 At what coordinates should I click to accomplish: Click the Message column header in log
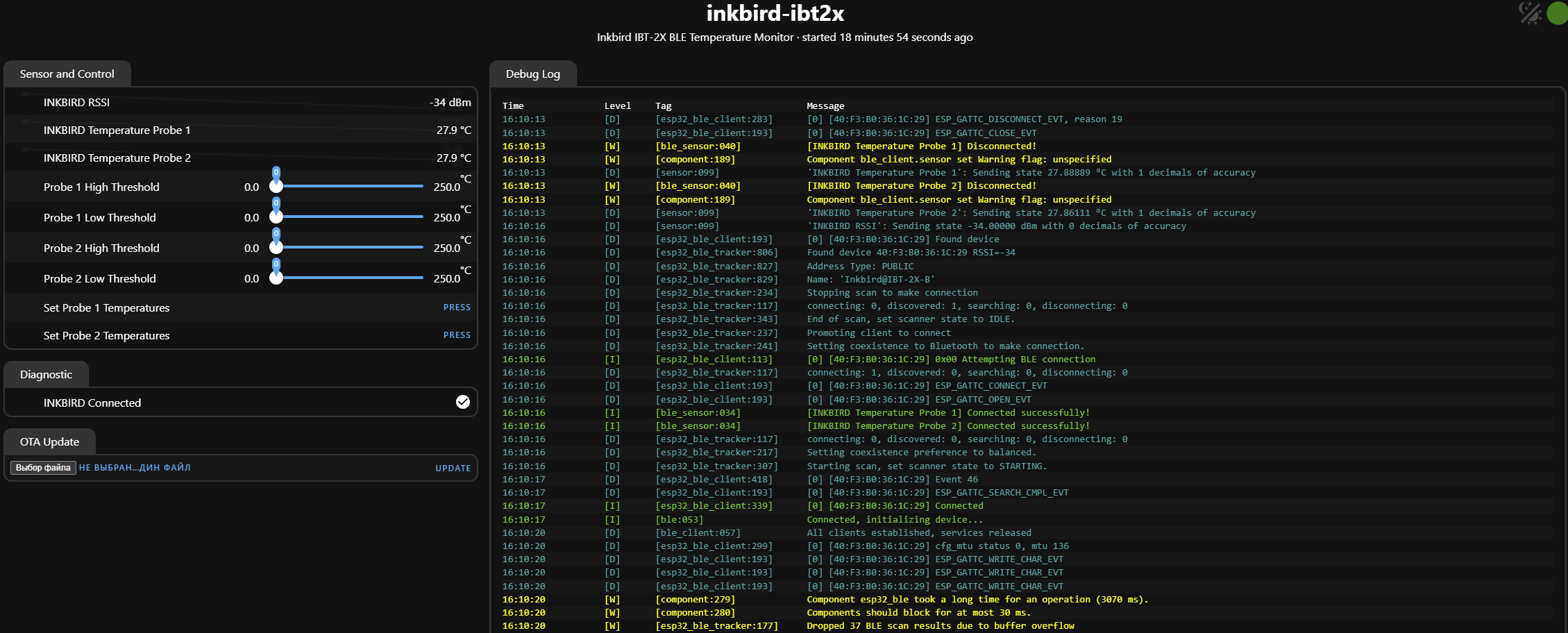[825, 105]
